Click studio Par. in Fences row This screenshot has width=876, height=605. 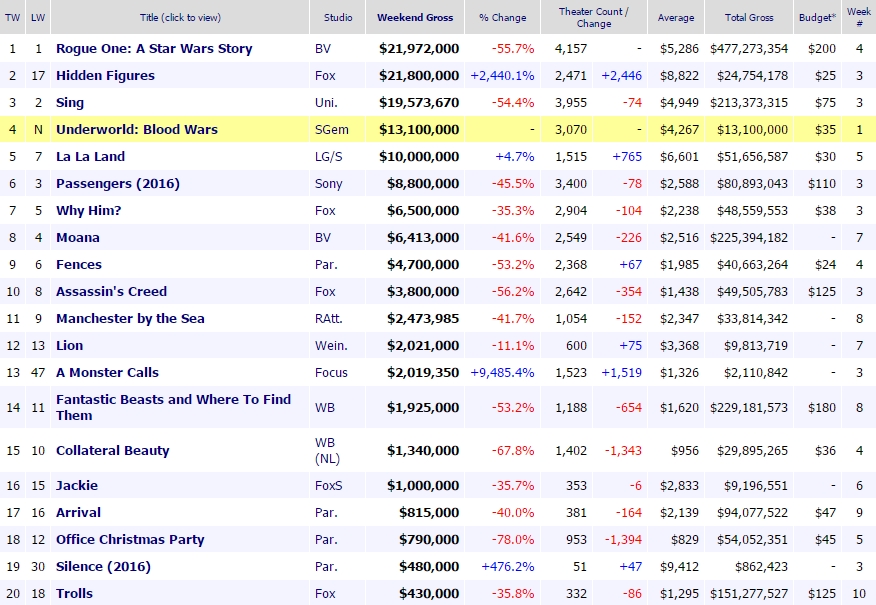326,265
